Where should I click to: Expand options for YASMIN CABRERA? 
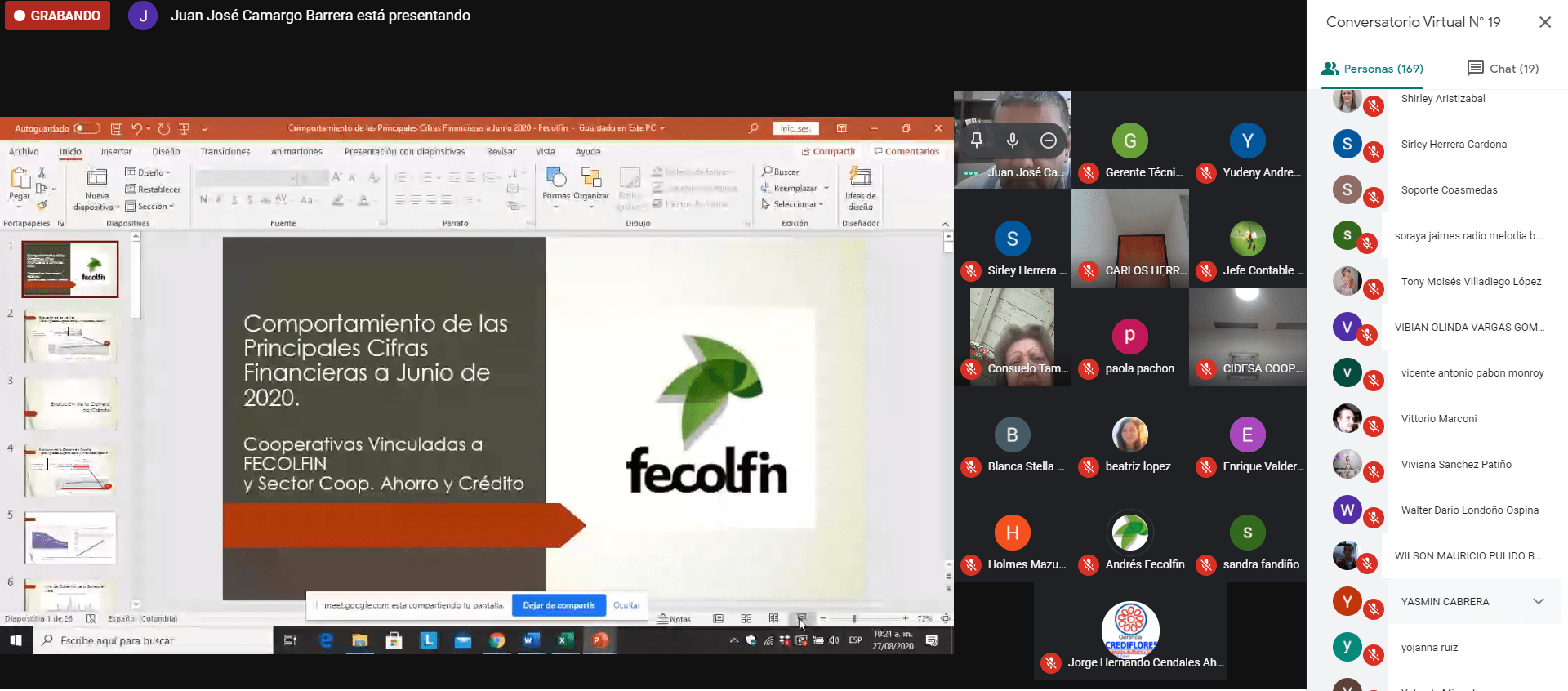[1539, 601]
